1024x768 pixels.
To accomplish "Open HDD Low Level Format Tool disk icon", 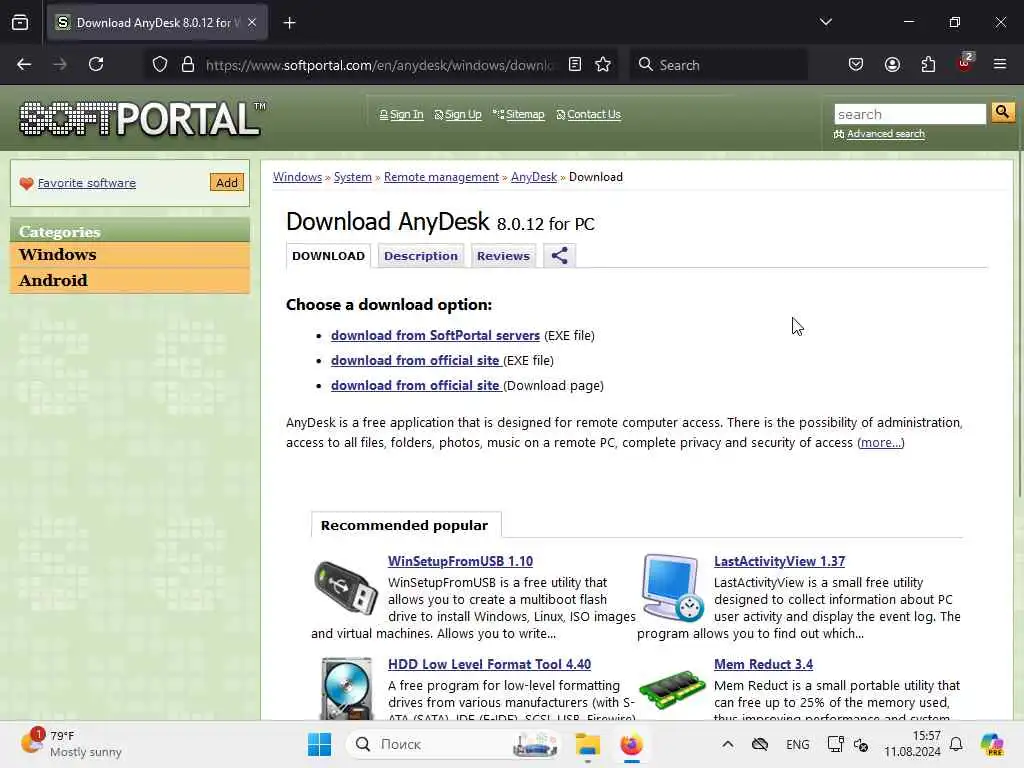I will pyautogui.click(x=346, y=688).
